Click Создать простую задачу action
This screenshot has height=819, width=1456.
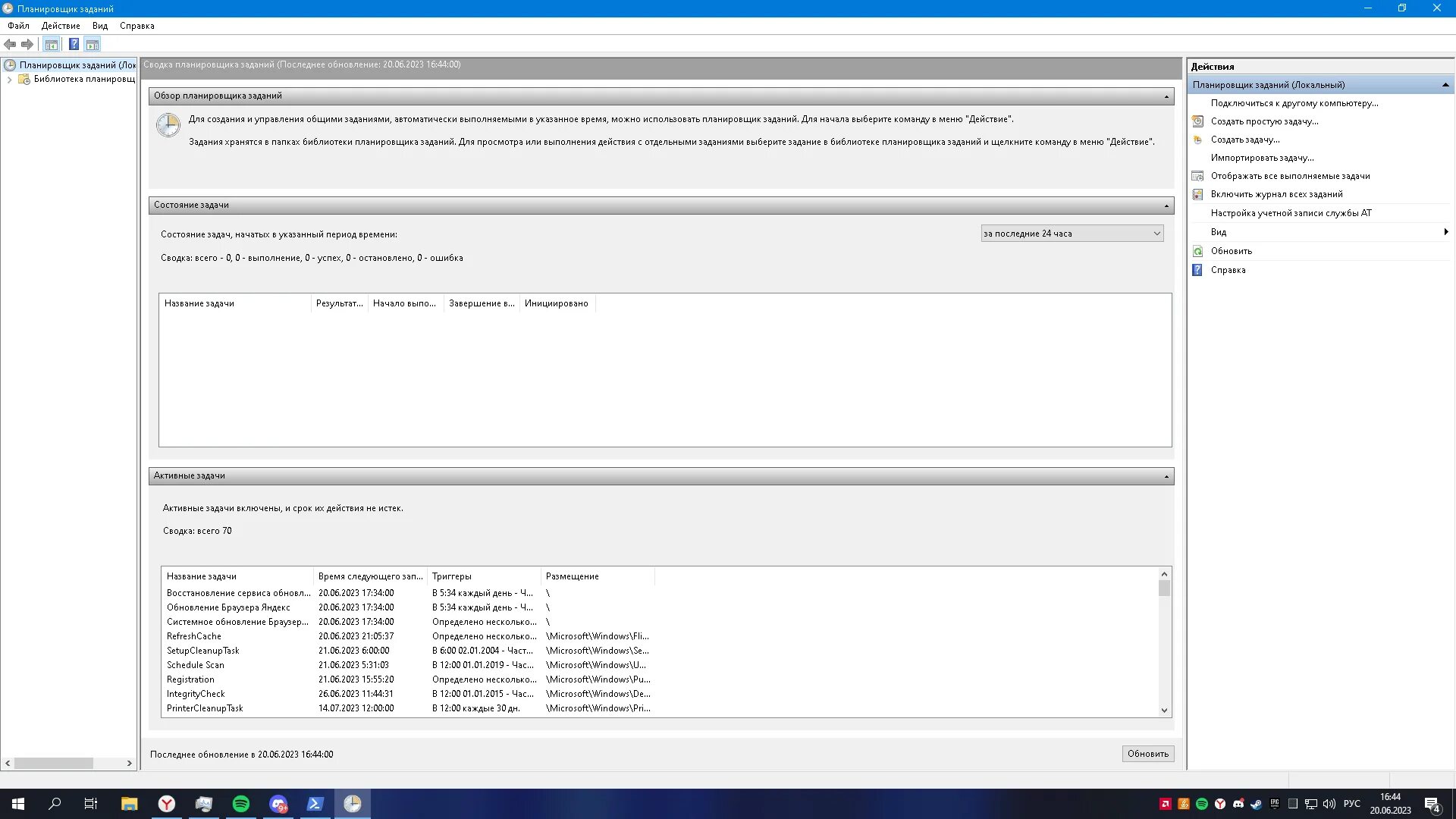[x=1264, y=121]
